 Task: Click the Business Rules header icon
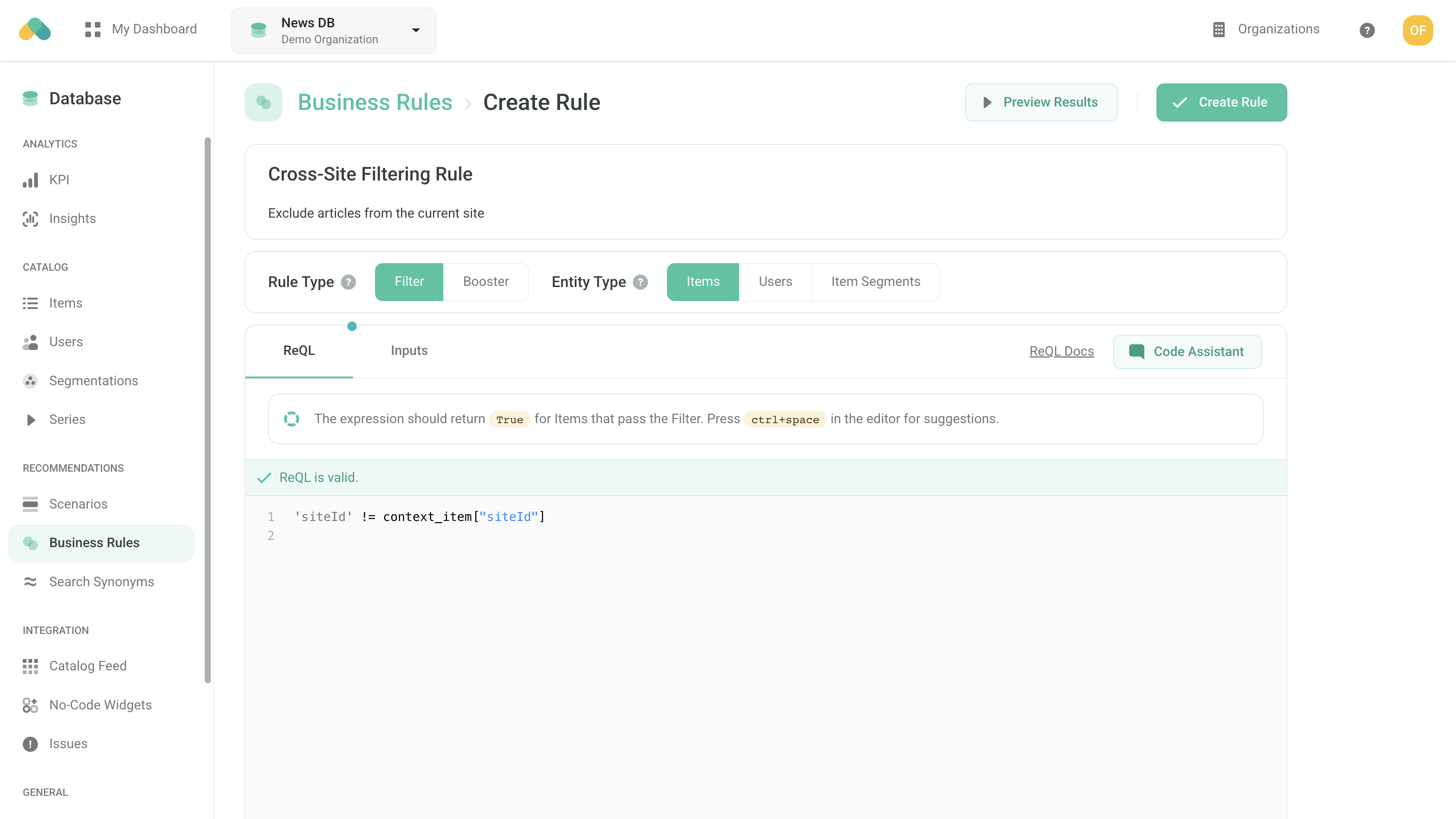pos(264,102)
